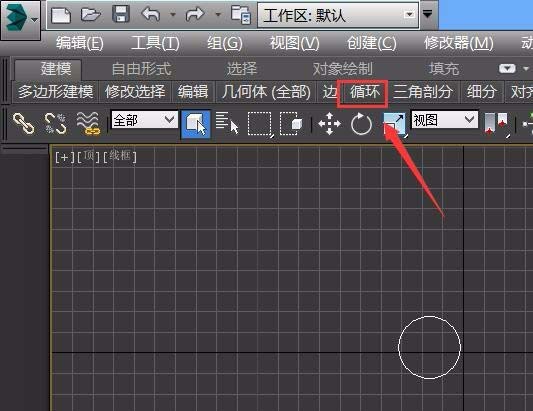Open the 工作区: 默认 workspace dropdown
The height and width of the screenshot is (411, 533).
click(x=338, y=15)
